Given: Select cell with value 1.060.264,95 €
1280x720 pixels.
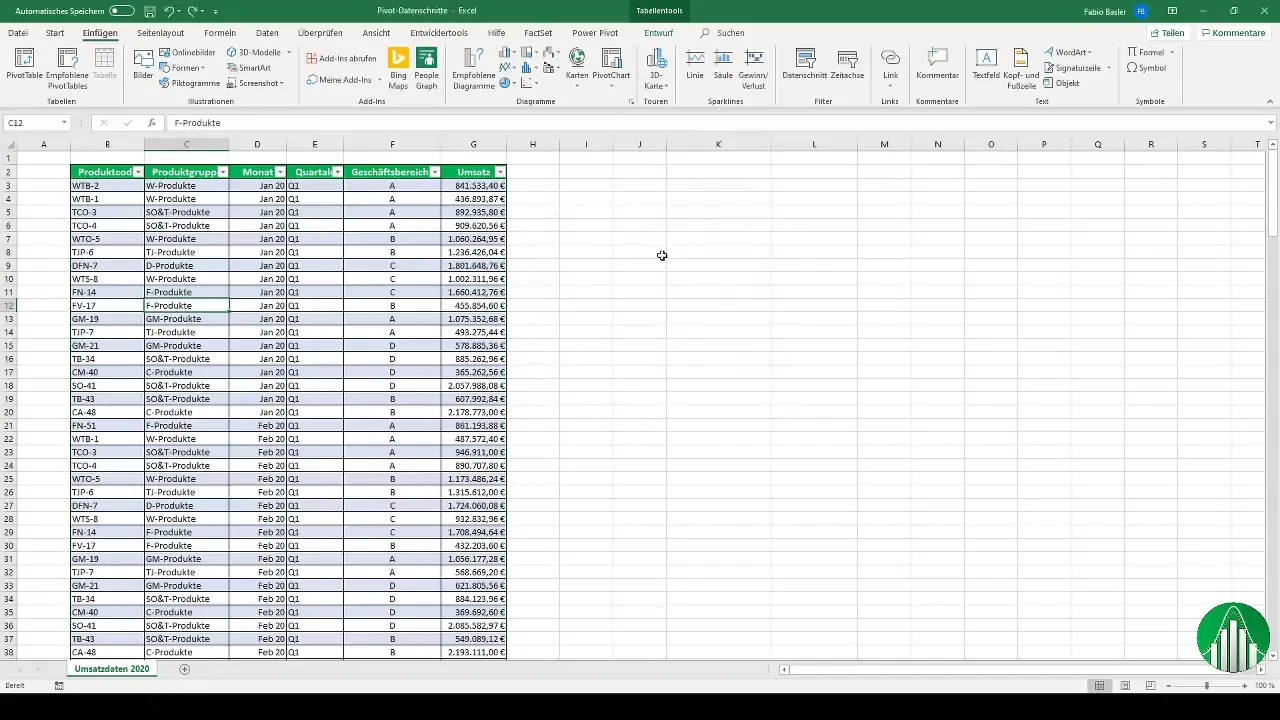Looking at the screenshot, I should 473,239.
